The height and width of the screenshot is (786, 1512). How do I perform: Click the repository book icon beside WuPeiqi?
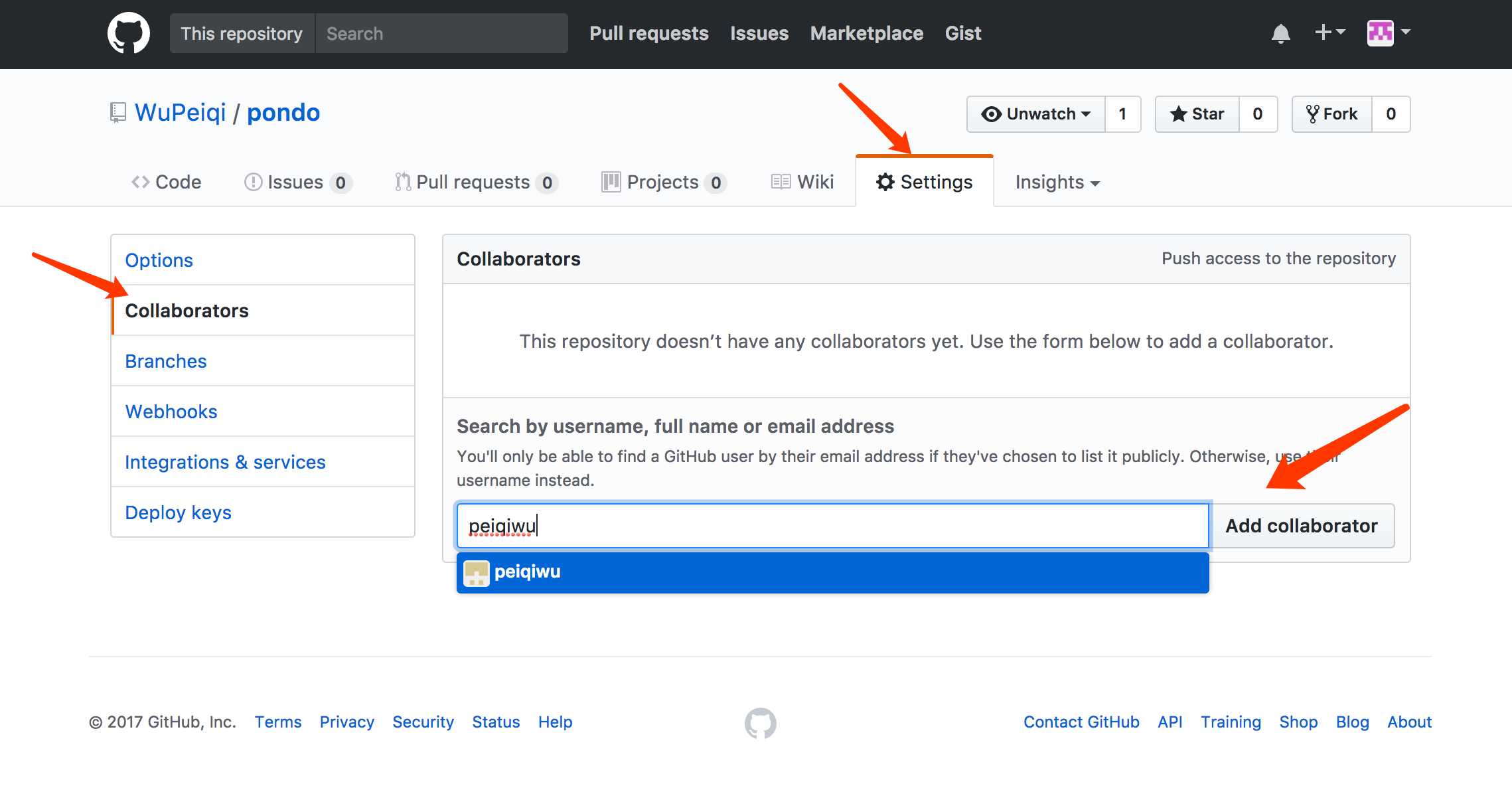117,112
